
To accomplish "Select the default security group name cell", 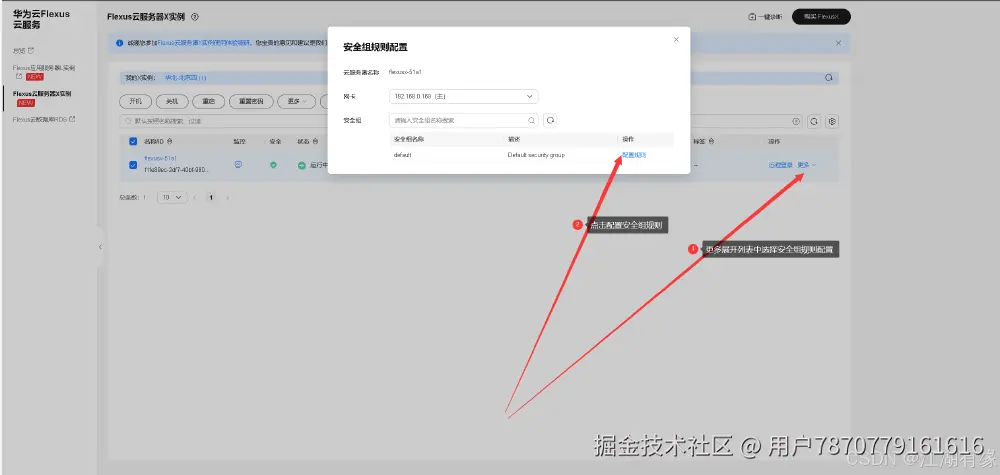I will [403, 155].
